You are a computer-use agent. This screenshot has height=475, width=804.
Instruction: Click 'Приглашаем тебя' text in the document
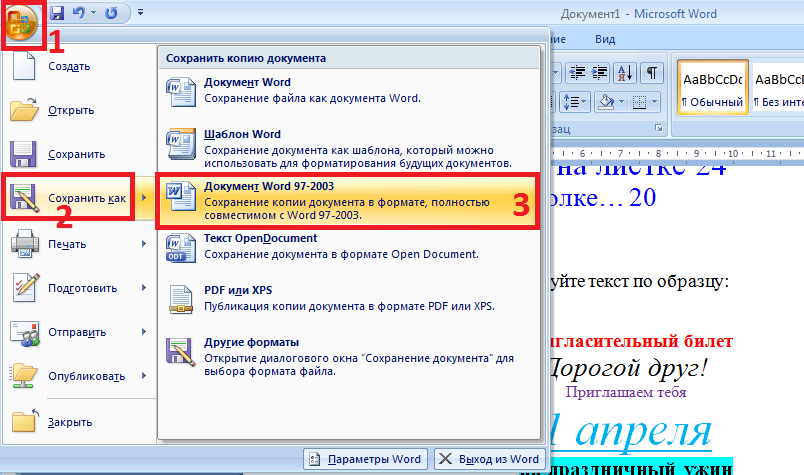tap(626, 392)
